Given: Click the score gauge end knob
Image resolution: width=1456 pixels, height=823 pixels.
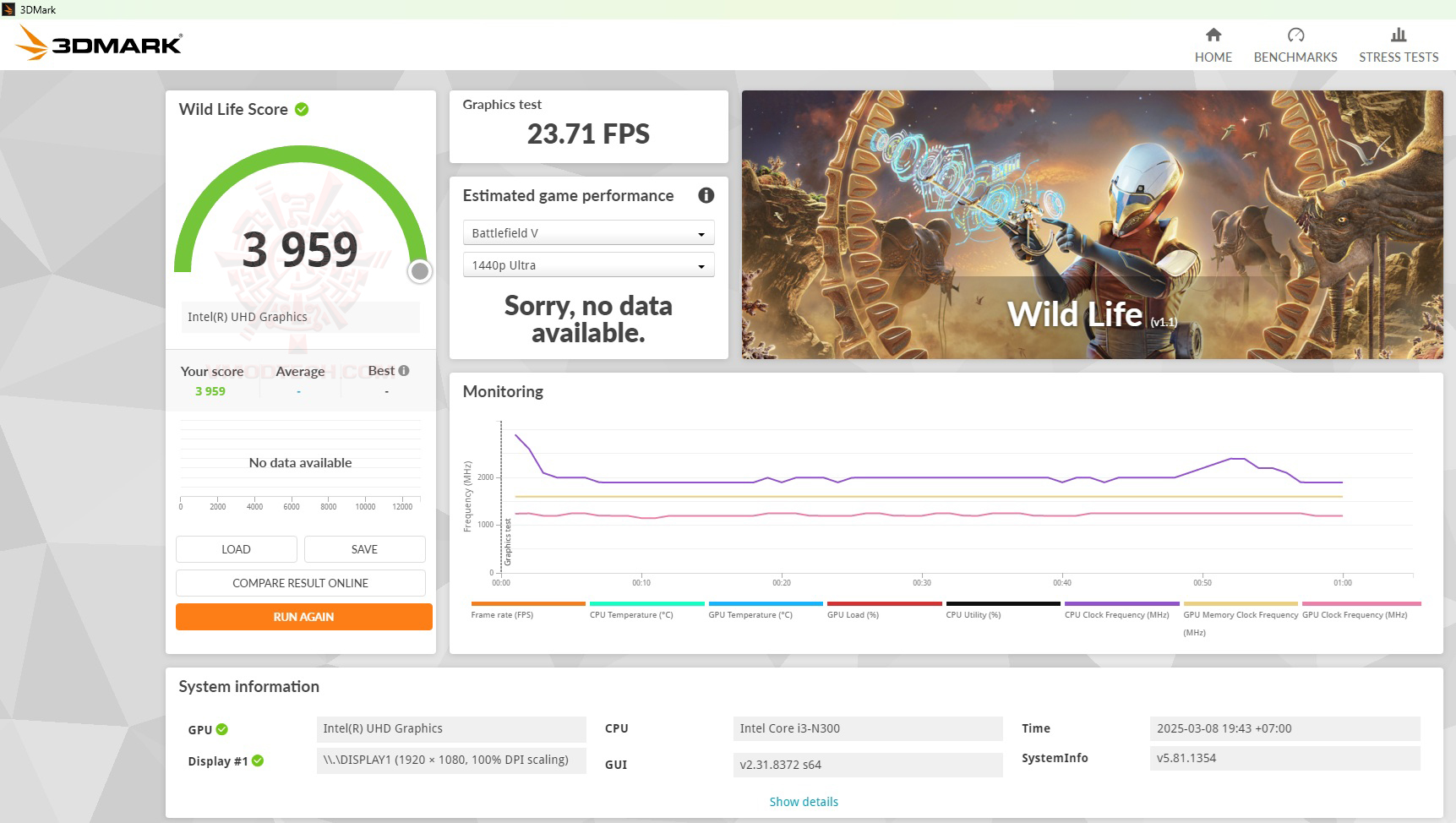Looking at the screenshot, I should point(419,271).
